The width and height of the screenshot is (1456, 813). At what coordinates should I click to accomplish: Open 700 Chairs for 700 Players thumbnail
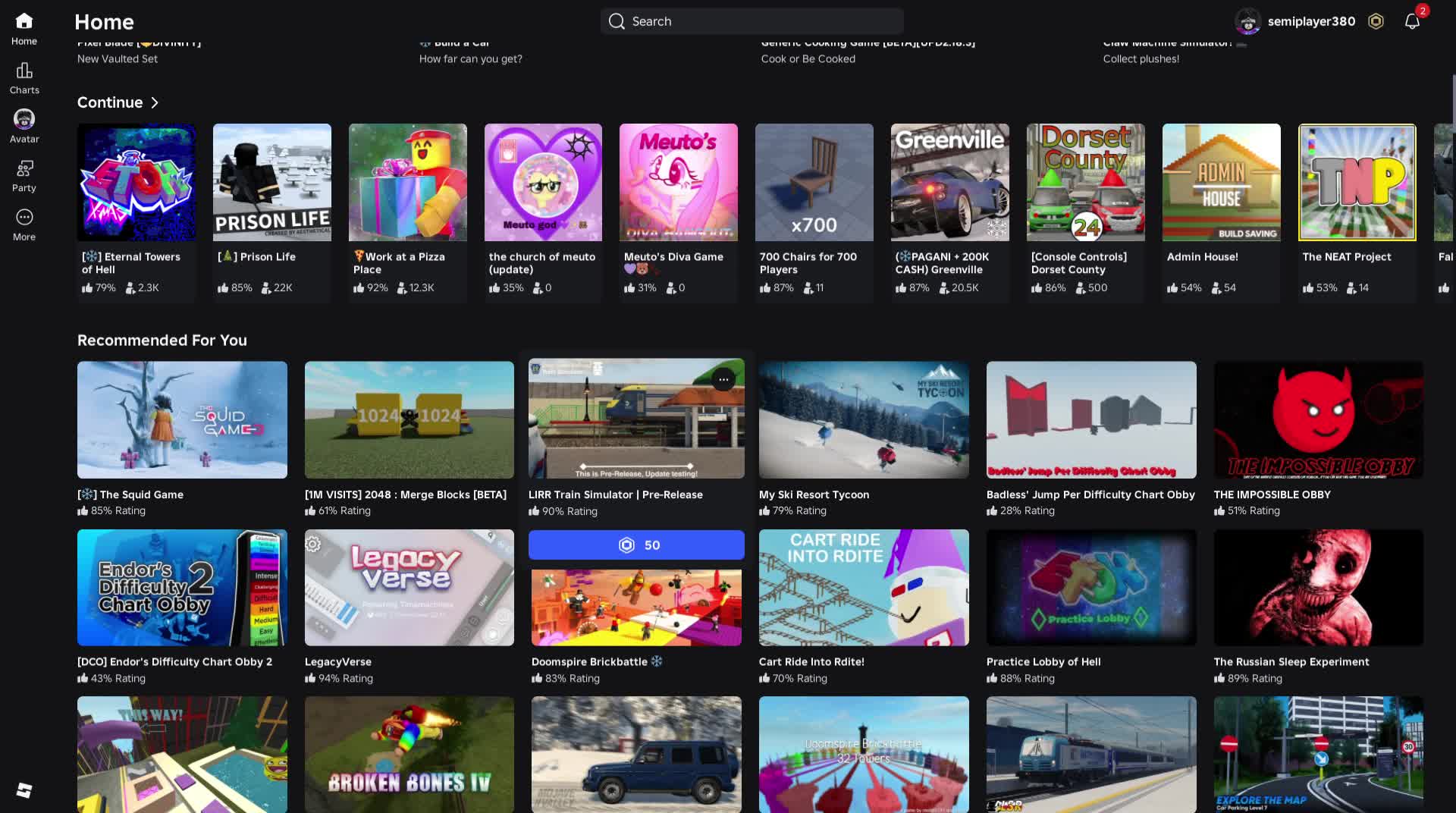814,182
